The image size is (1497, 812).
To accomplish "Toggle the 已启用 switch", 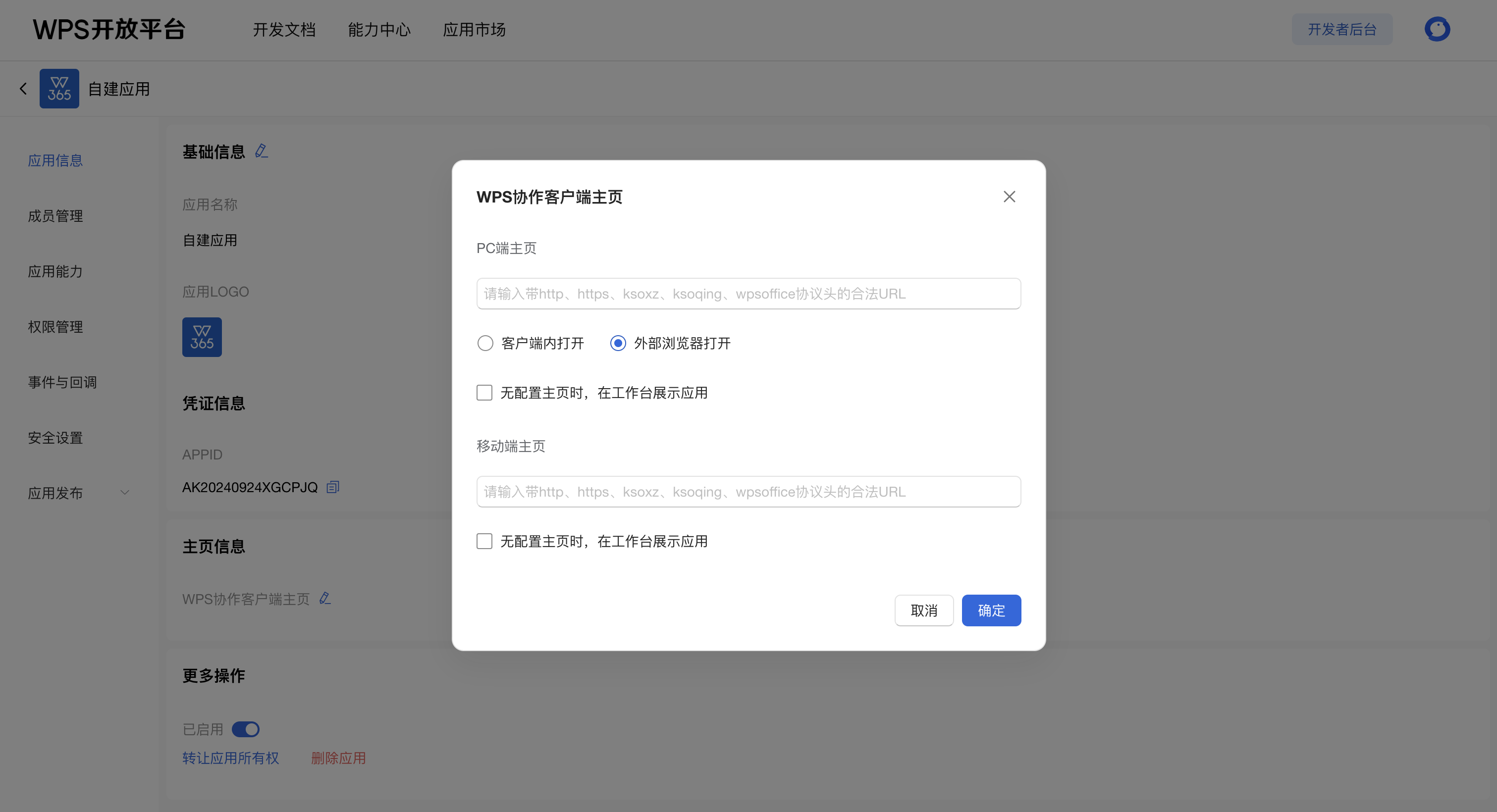I will [245, 729].
